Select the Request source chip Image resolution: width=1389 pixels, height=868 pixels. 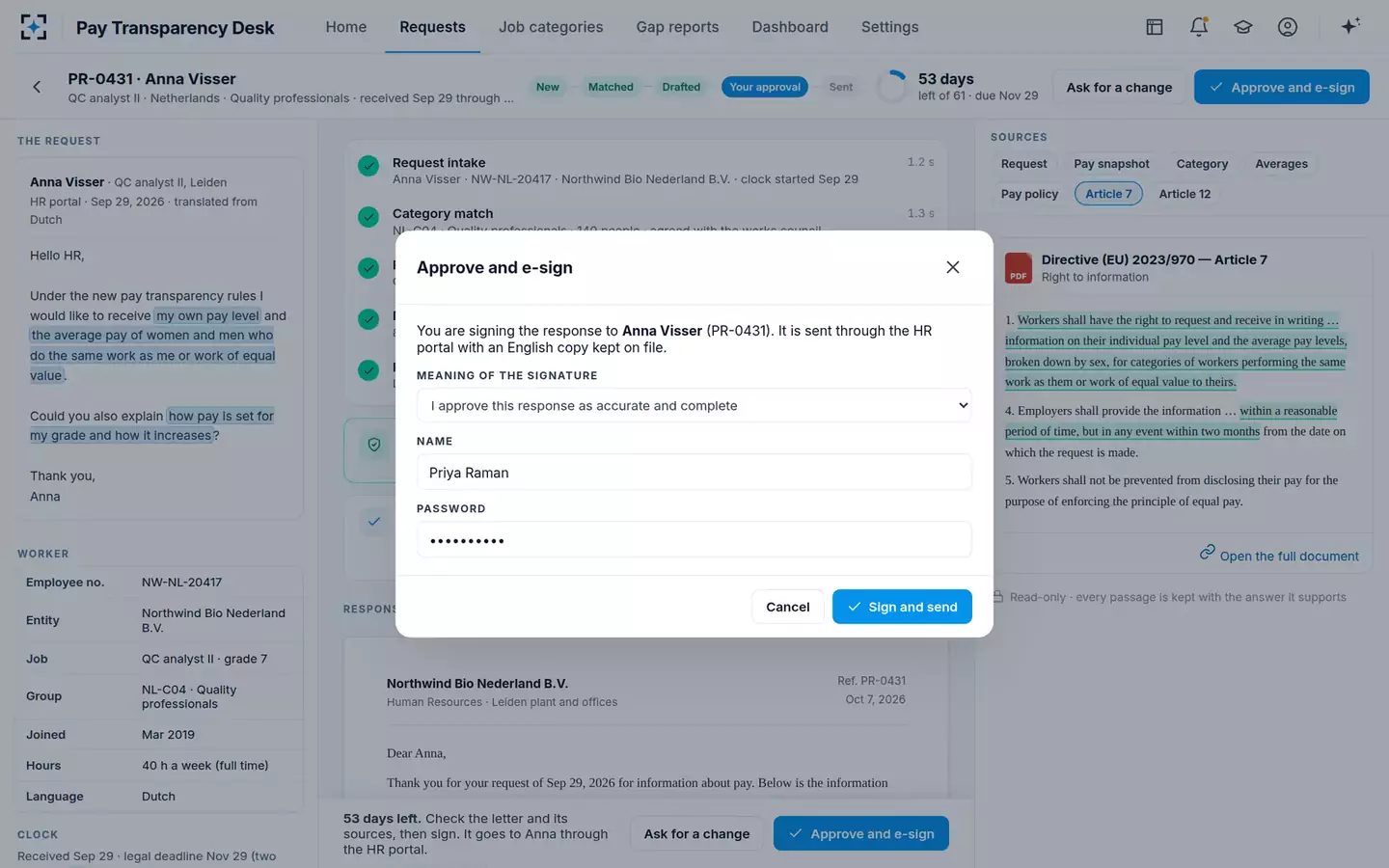click(1023, 164)
